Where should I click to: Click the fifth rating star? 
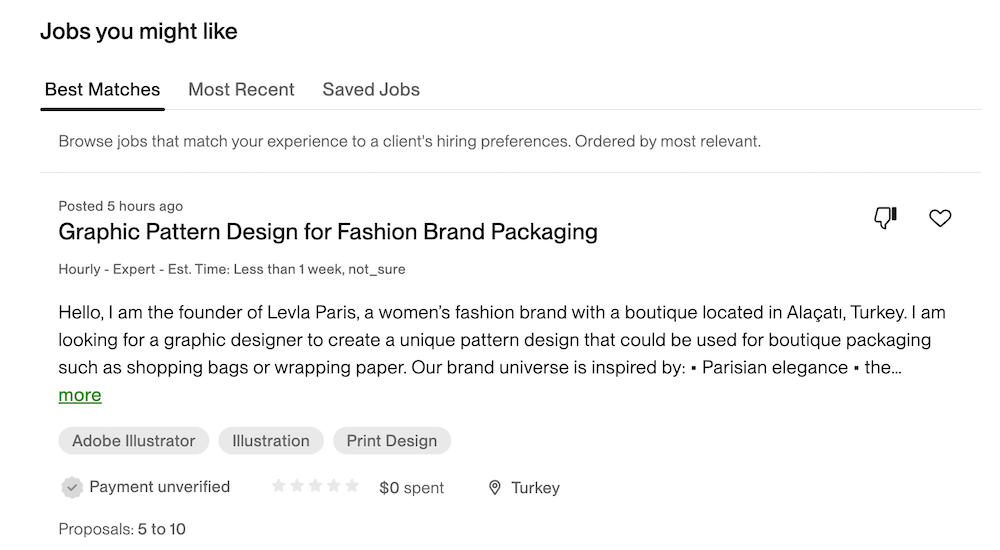coord(351,486)
